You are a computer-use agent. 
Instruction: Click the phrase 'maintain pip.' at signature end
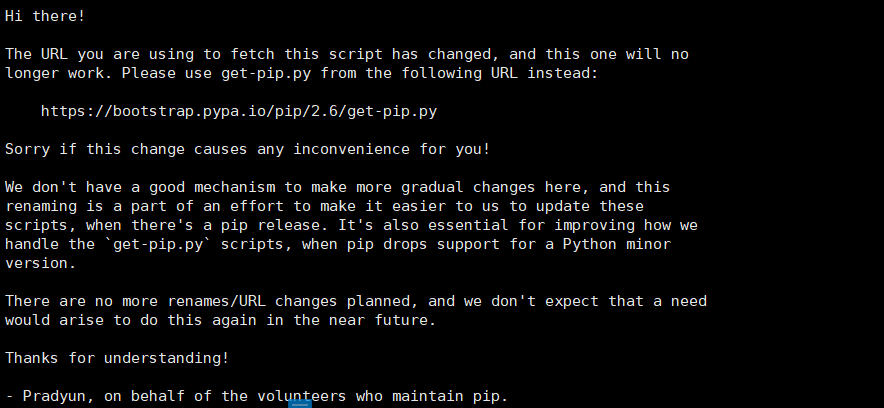pyautogui.click(x=450, y=396)
